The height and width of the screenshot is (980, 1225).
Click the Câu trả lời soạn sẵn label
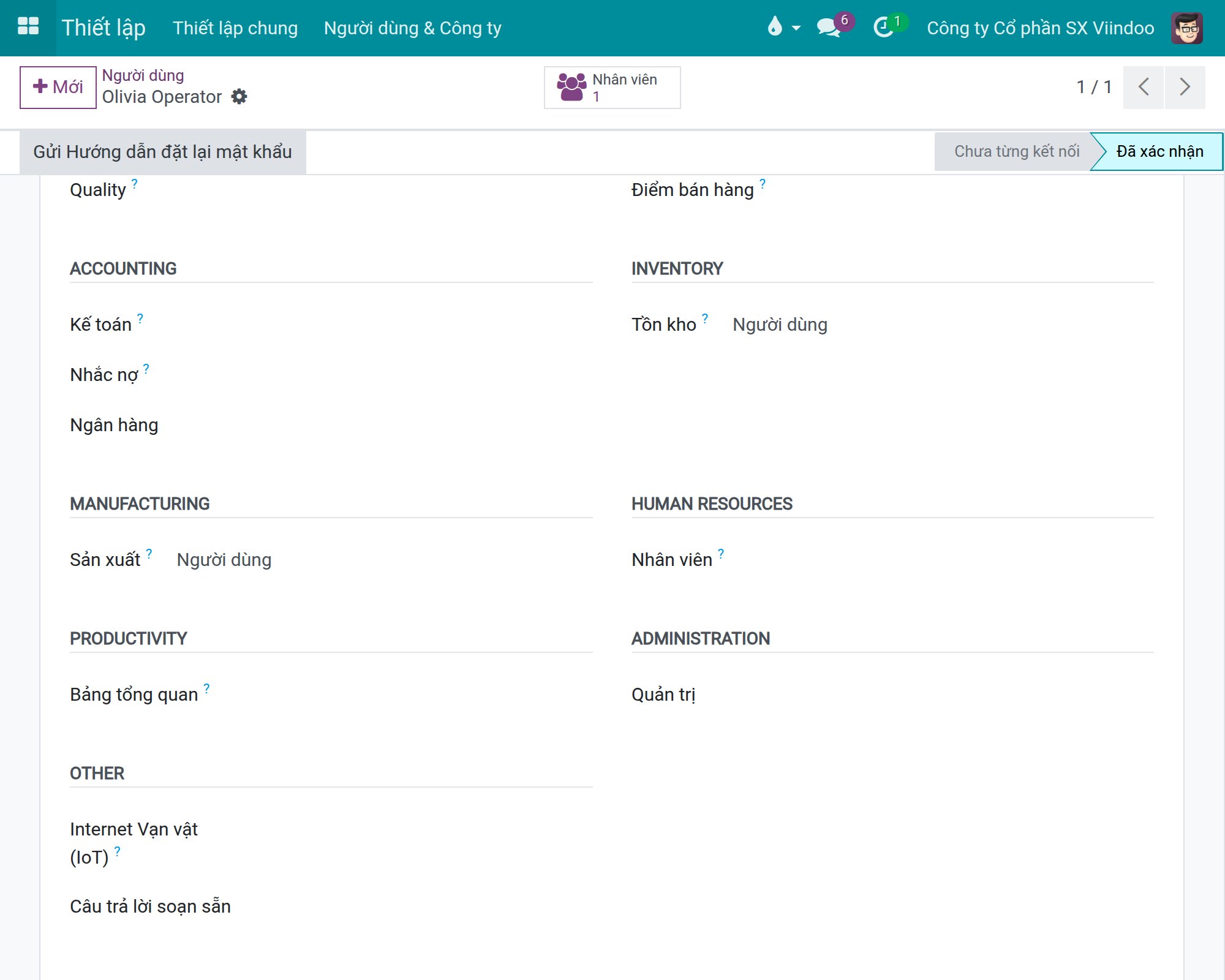150,907
